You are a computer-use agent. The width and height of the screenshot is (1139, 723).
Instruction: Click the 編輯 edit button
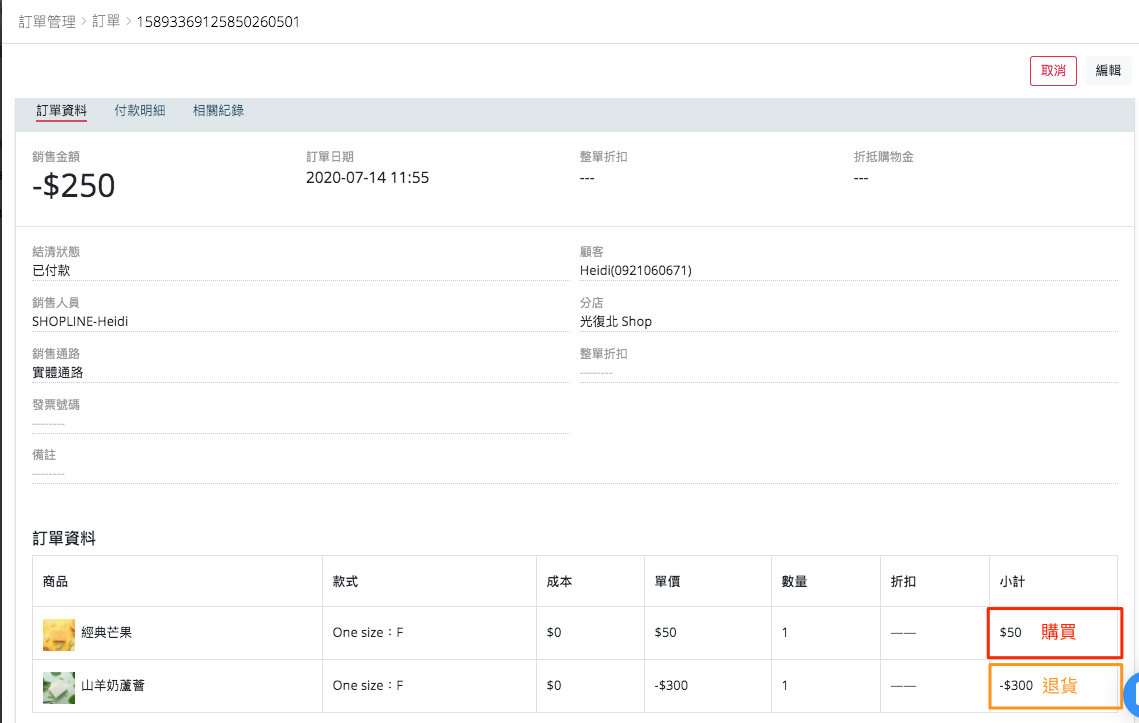1108,70
